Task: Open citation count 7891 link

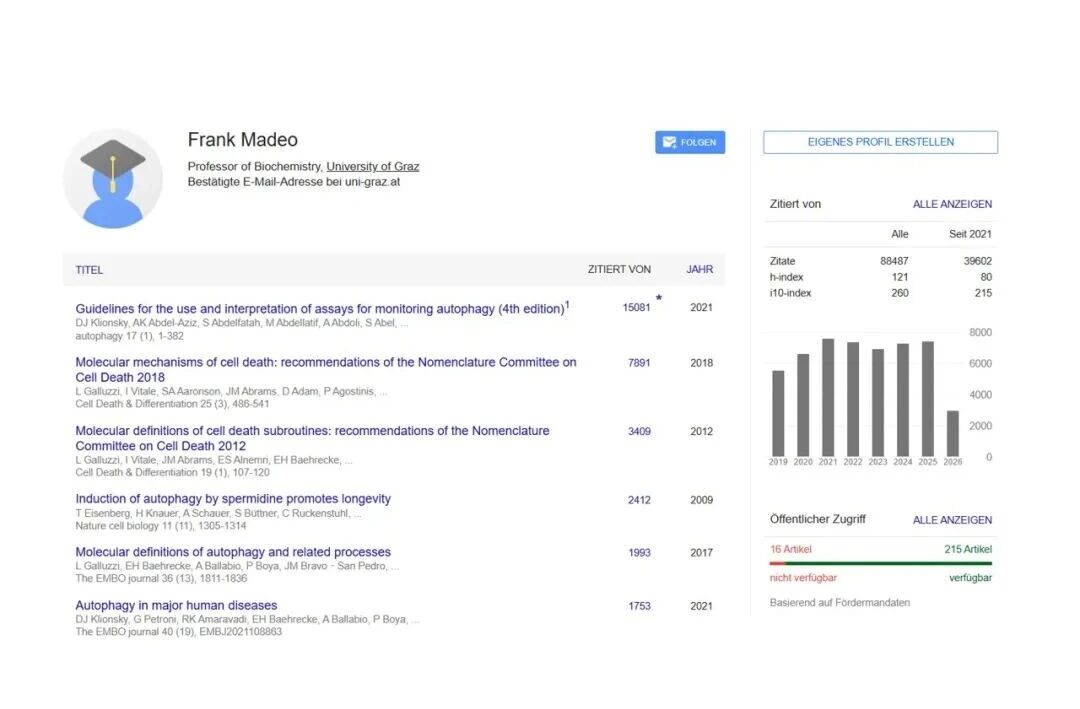Action: click(x=639, y=362)
